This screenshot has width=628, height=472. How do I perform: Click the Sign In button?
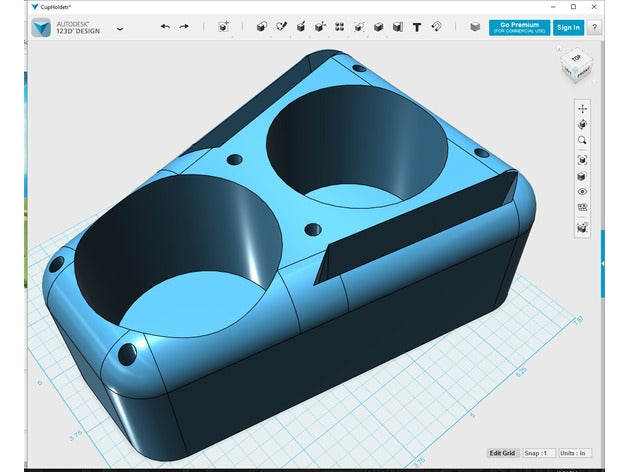click(x=568, y=28)
